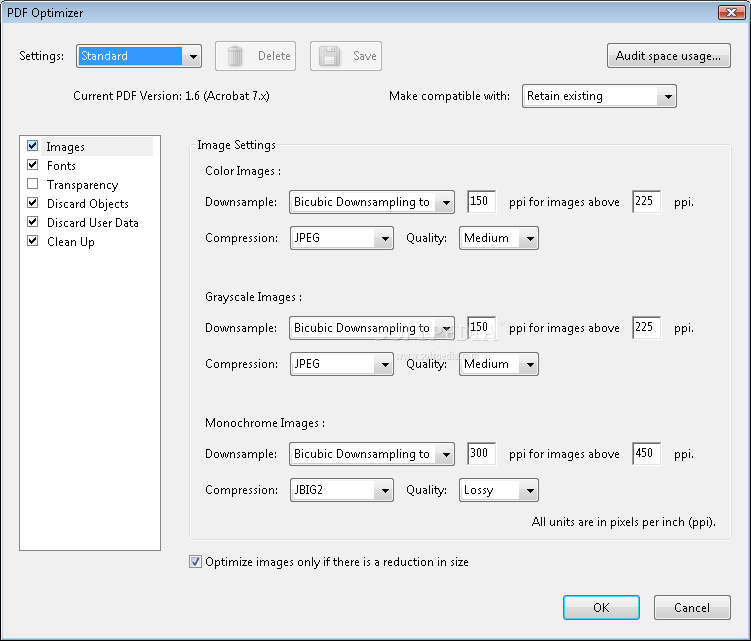Image resolution: width=751 pixels, height=641 pixels.
Task: Toggle Optimize images only if size reduction
Action: 195,561
